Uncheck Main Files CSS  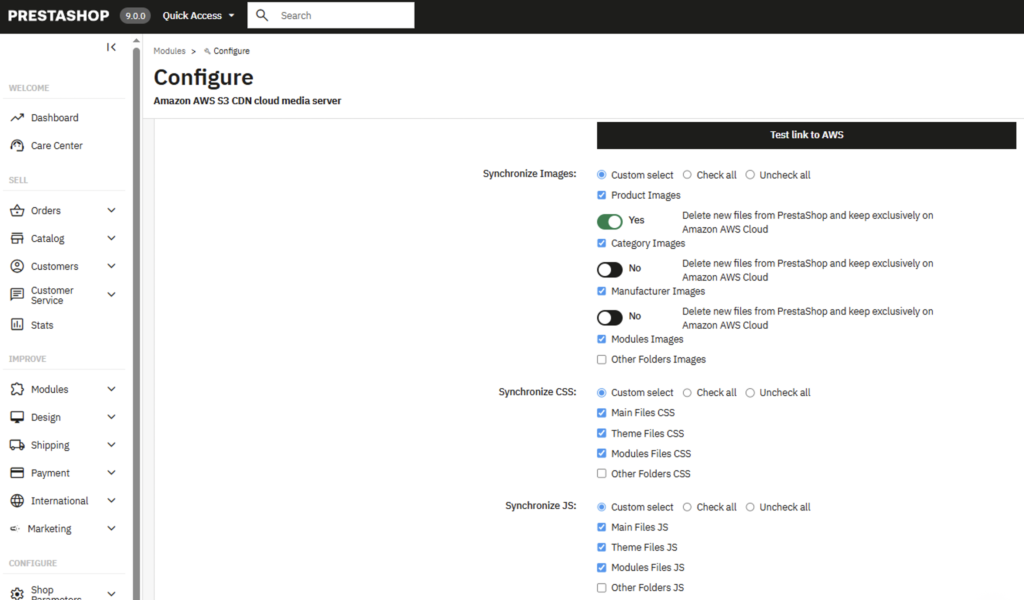pos(601,413)
